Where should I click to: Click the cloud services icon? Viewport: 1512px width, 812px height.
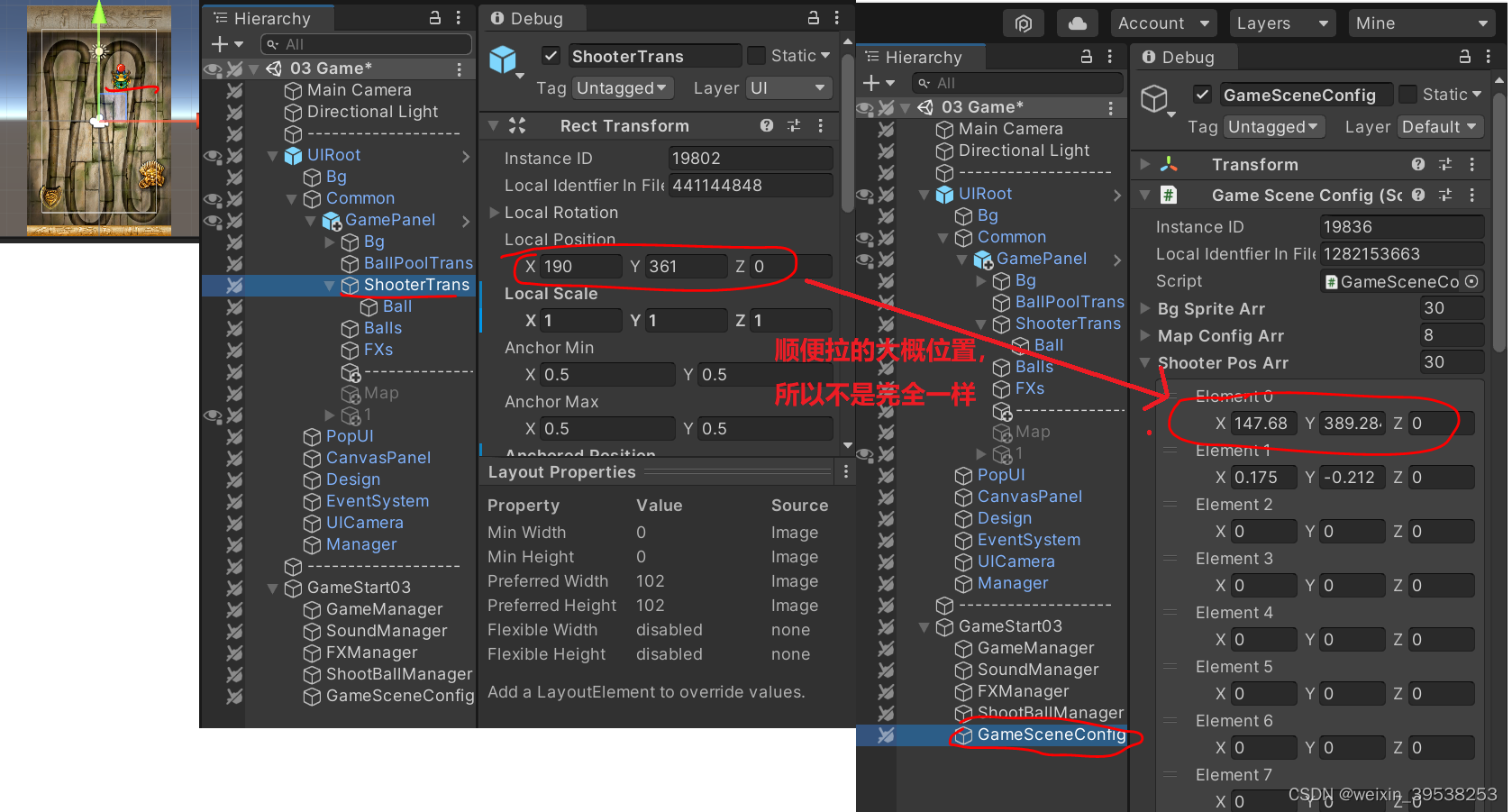click(x=1077, y=23)
